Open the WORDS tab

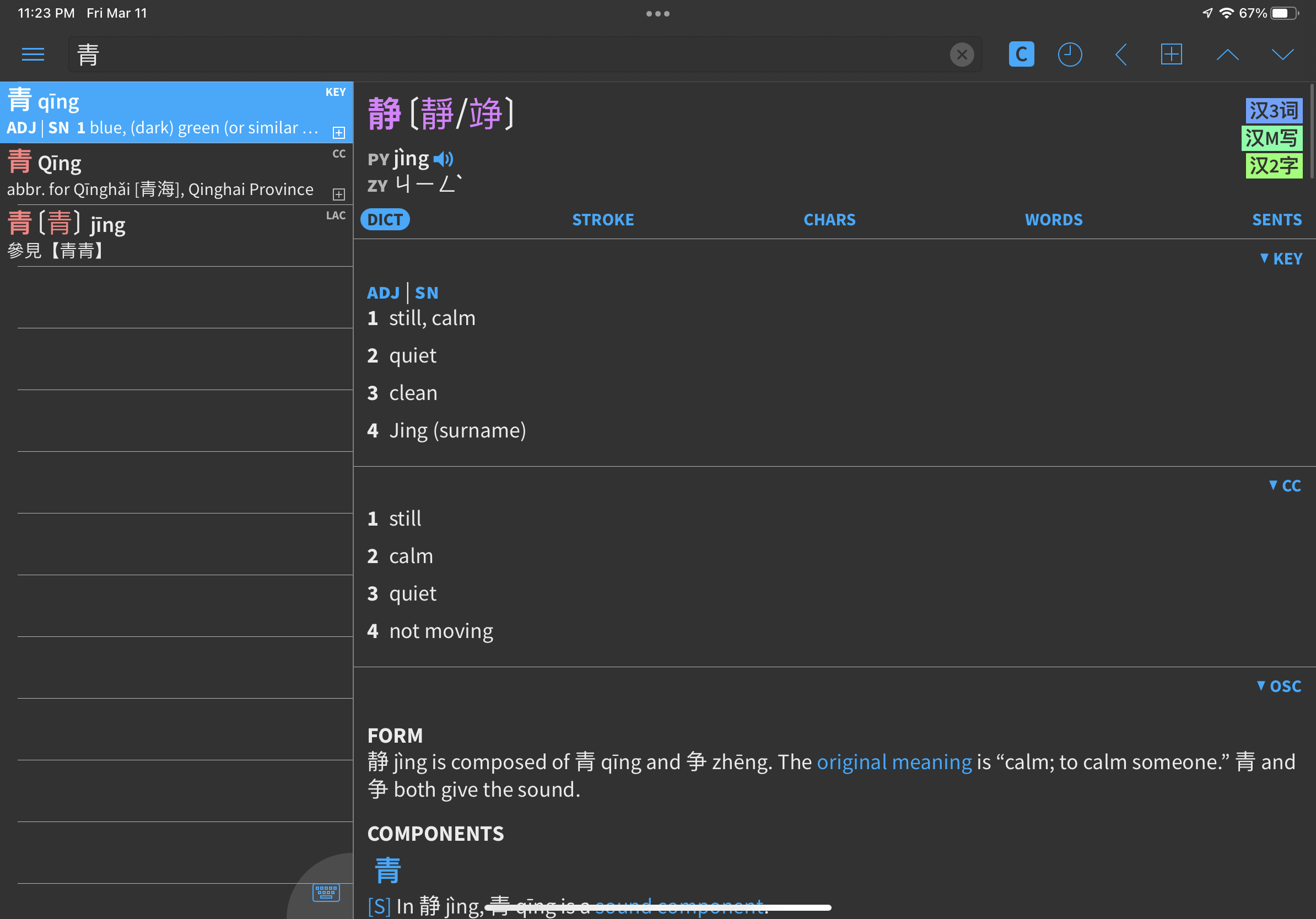pos(1054,219)
